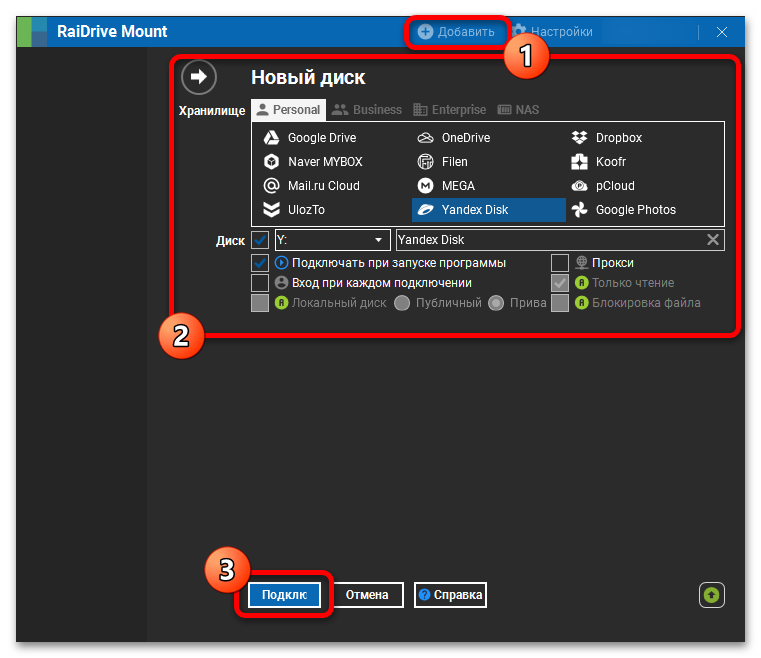Viewport: 761px width, 658px height.
Task: Click the green badge beside Блокировка файла
Action: pyautogui.click(x=581, y=303)
